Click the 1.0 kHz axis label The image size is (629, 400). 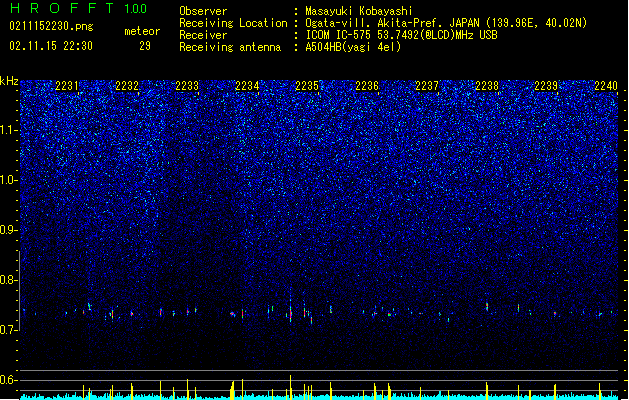click(x=9, y=180)
